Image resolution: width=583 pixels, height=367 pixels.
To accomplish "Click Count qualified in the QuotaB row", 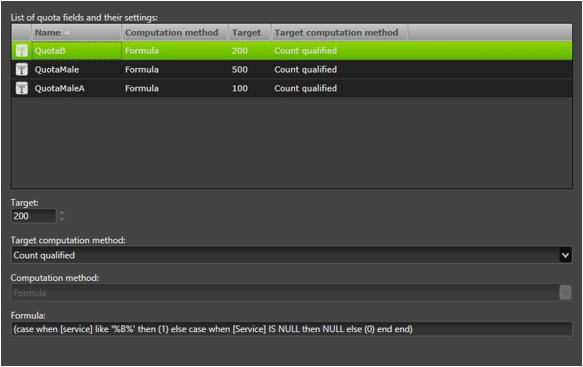I will point(306,51).
